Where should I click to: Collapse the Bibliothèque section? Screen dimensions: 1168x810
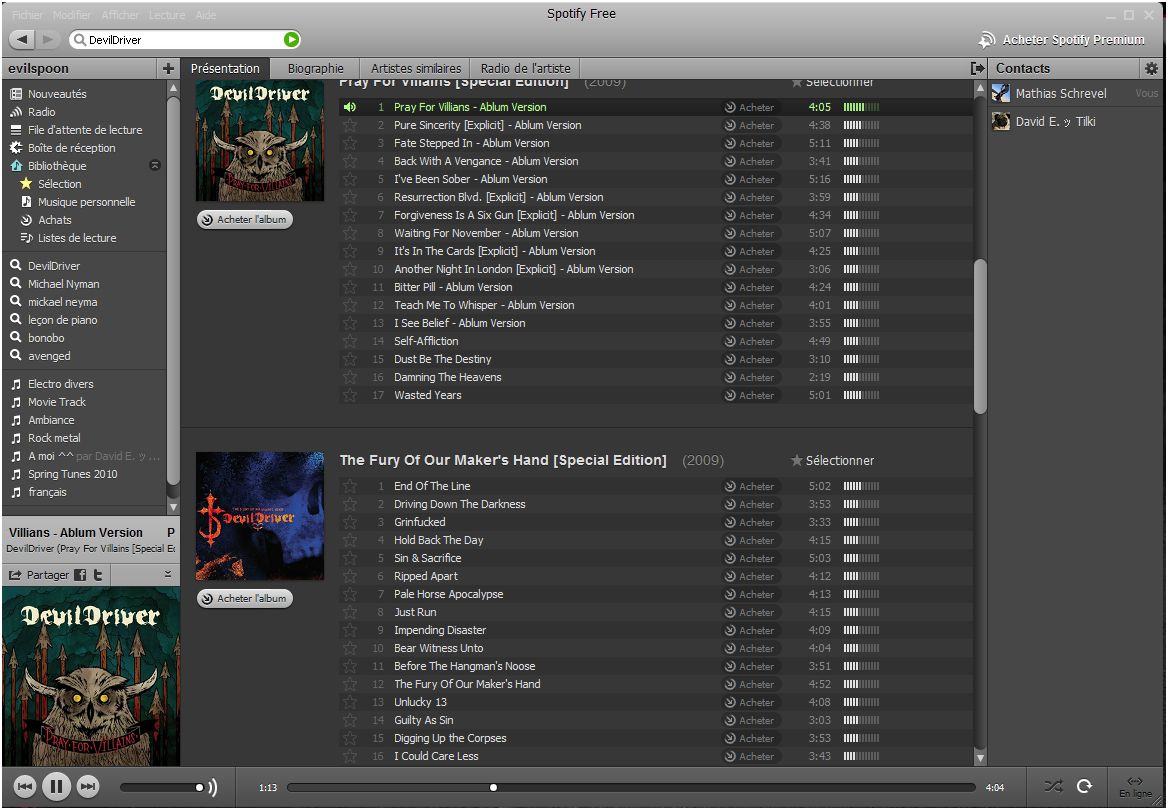coord(154,166)
